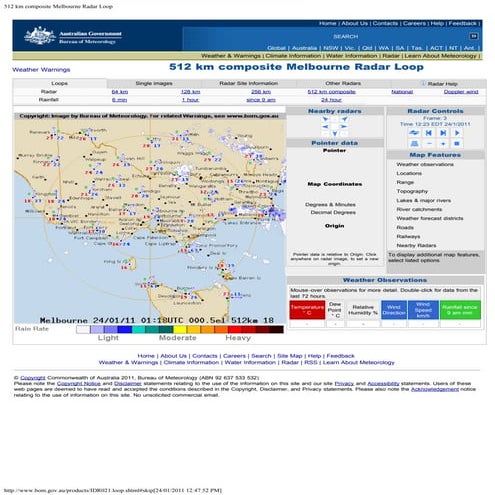
Task: Switch to the Loops tab
Action: pyautogui.click(x=60, y=83)
